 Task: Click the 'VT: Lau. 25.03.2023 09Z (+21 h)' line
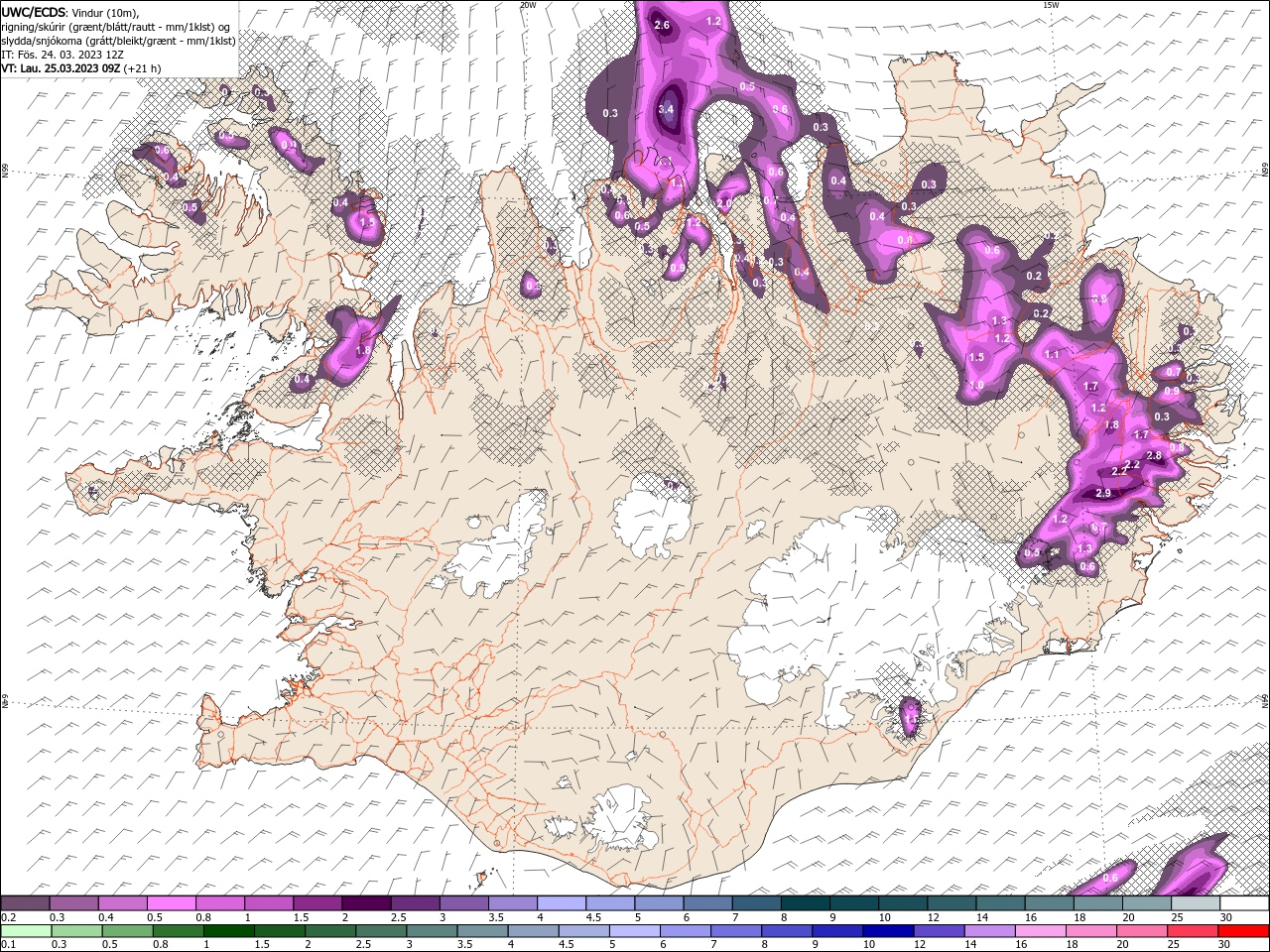tap(81, 68)
